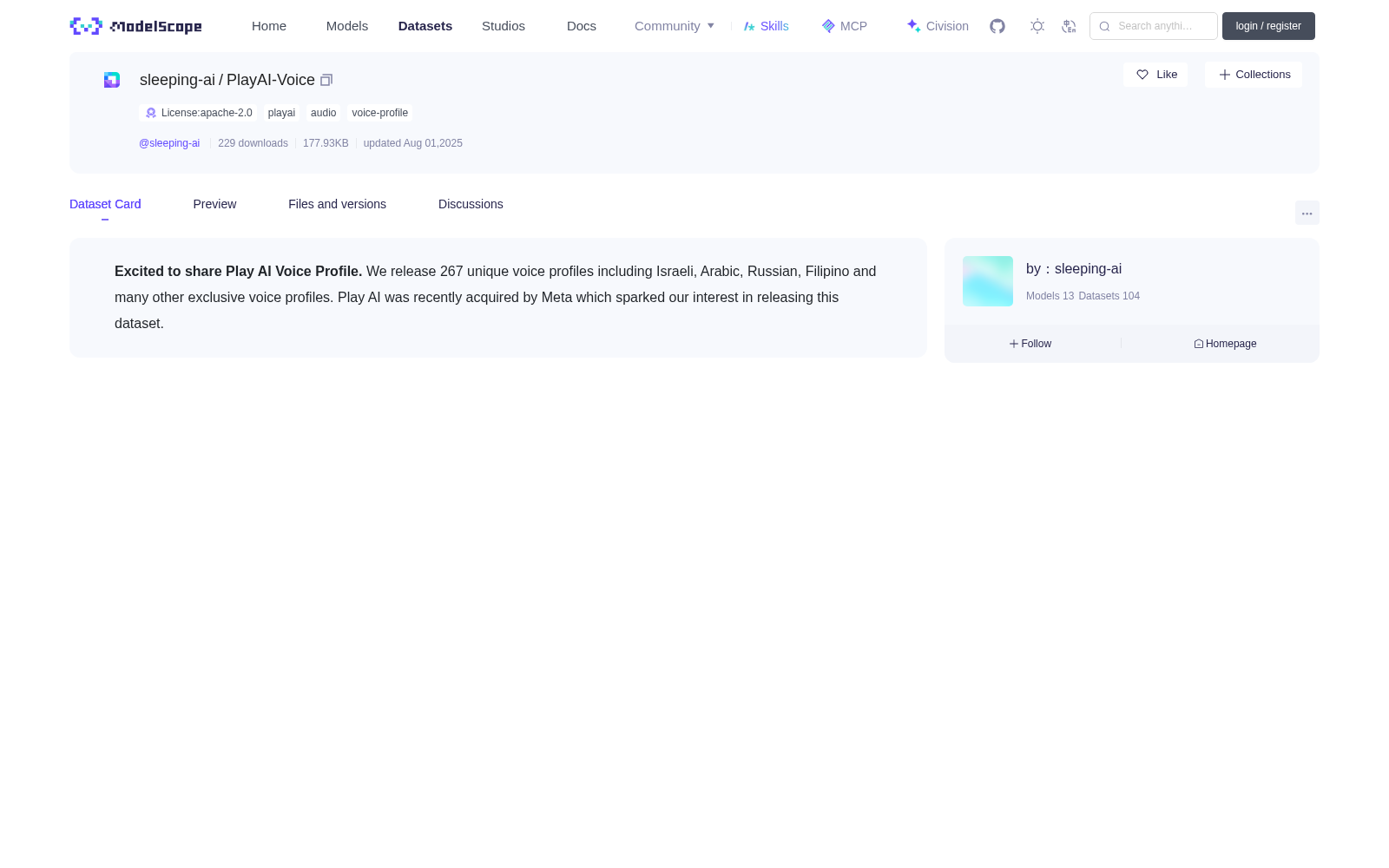
Task: Click the search magnifier icon
Action: [x=1104, y=26]
